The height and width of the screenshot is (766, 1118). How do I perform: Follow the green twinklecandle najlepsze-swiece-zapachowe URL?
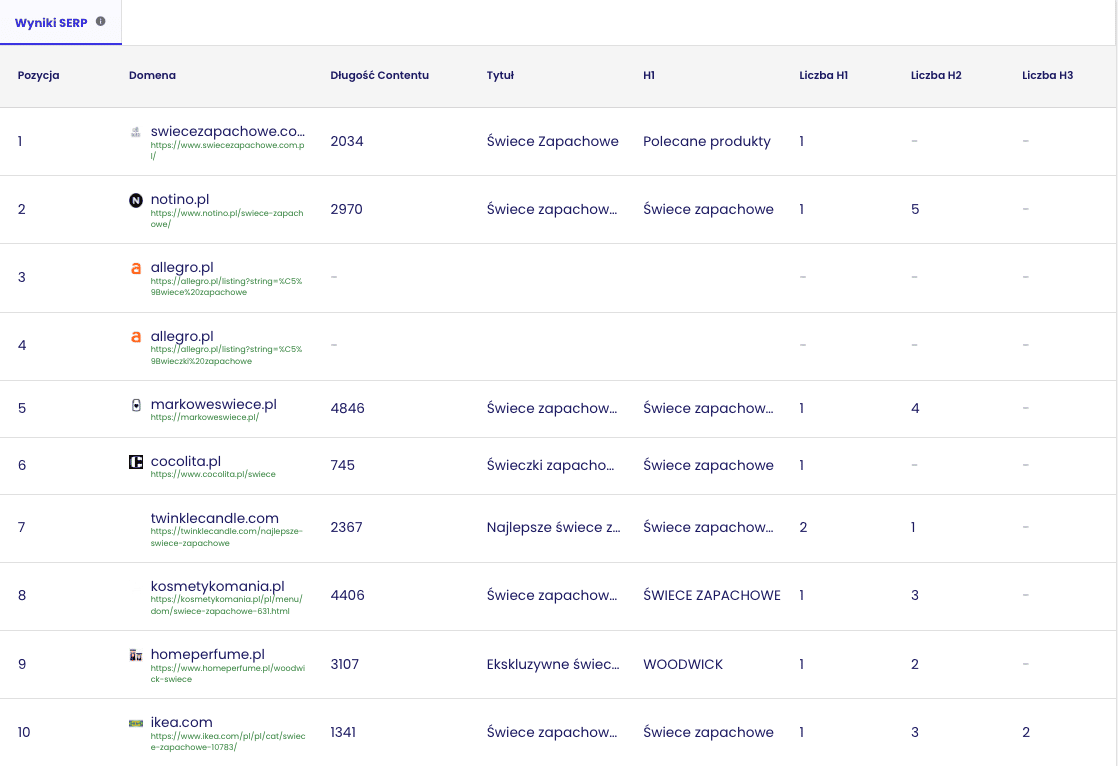pyautogui.click(x=226, y=537)
